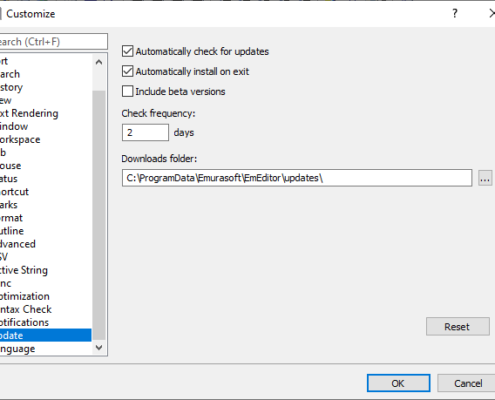Toggle Automatically check for updates
This screenshot has width=495, height=400.
click(x=128, y=51)
